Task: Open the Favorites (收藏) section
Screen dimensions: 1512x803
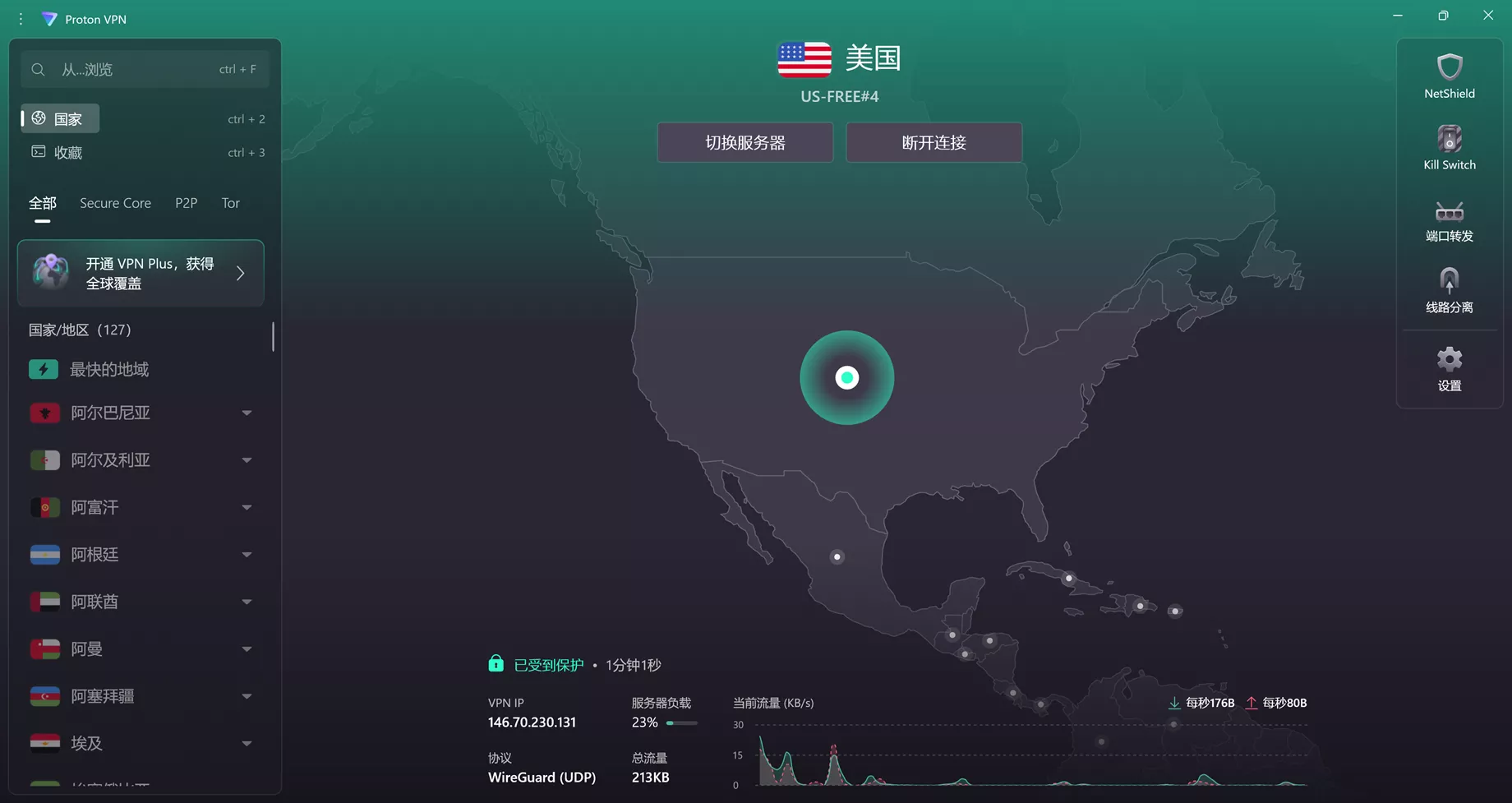Action: click(67, 153)
